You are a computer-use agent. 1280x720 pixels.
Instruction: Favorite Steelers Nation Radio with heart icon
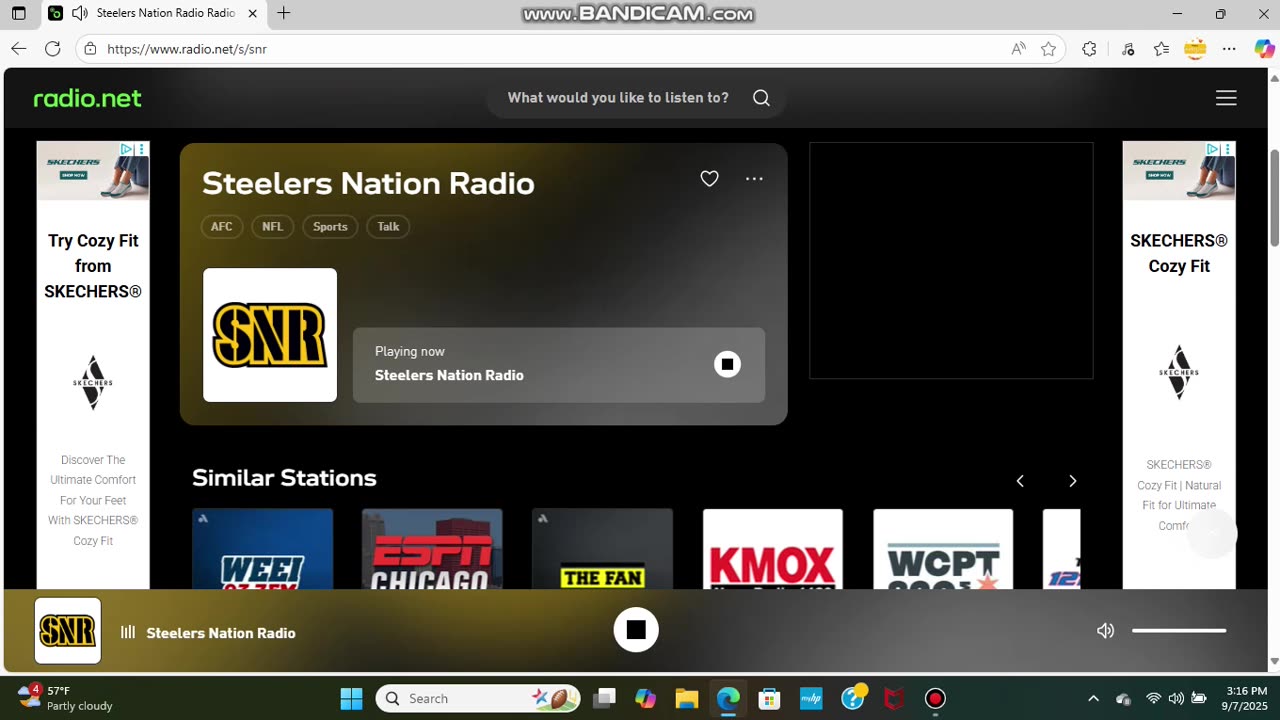pyautogui.click(x=709, y=179)
